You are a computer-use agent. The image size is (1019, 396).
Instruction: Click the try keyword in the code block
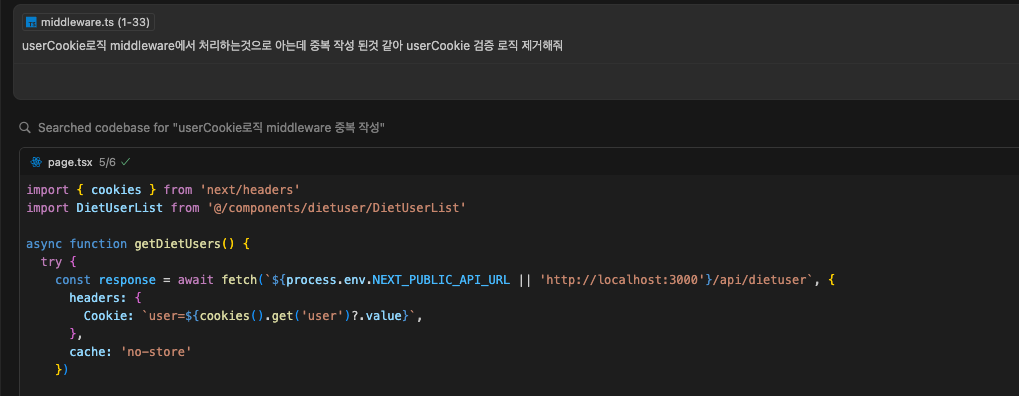(51, 262)
